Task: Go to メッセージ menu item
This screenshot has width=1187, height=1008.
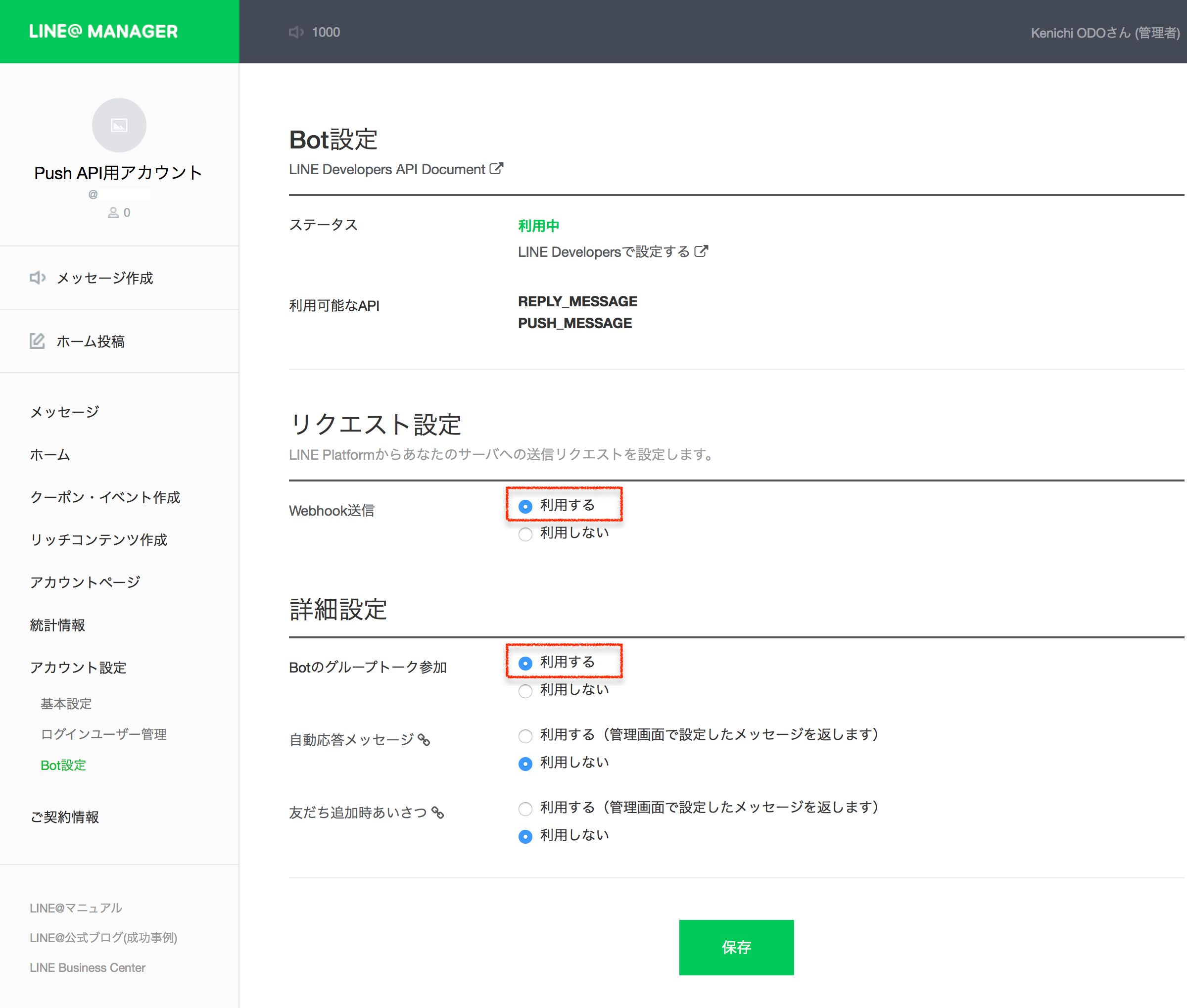Action: tap(64, 412)
